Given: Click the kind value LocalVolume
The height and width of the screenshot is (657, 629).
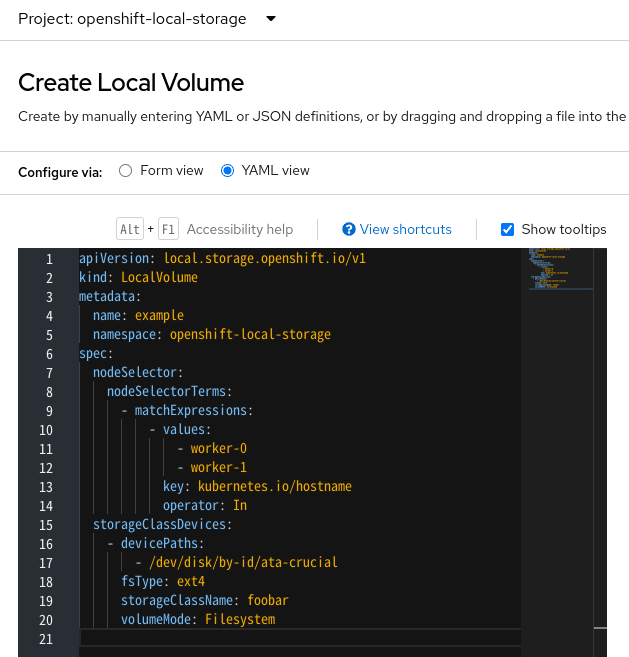Looking at the screenshot, I should point(159,277).
